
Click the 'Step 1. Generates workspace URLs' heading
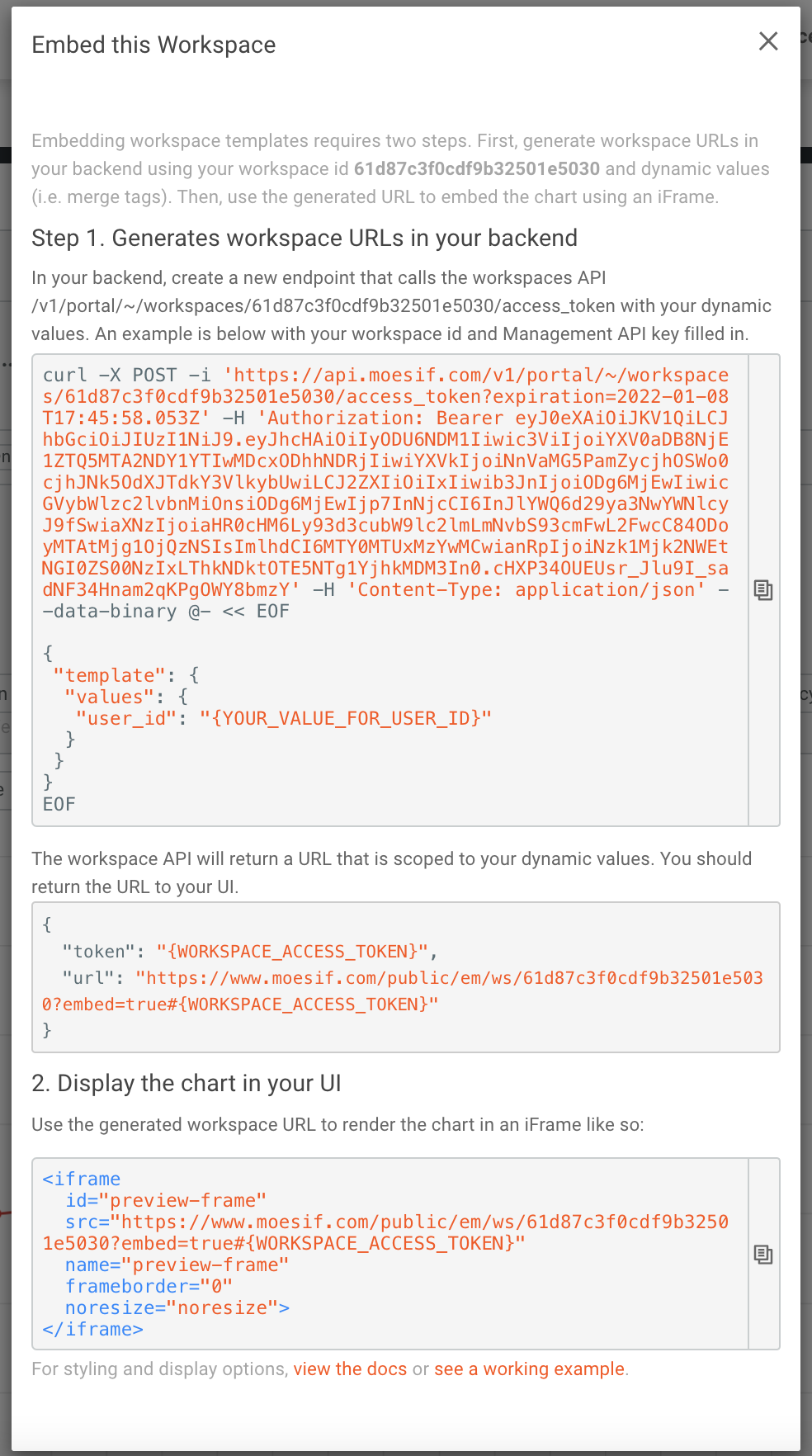coord(304,238)
